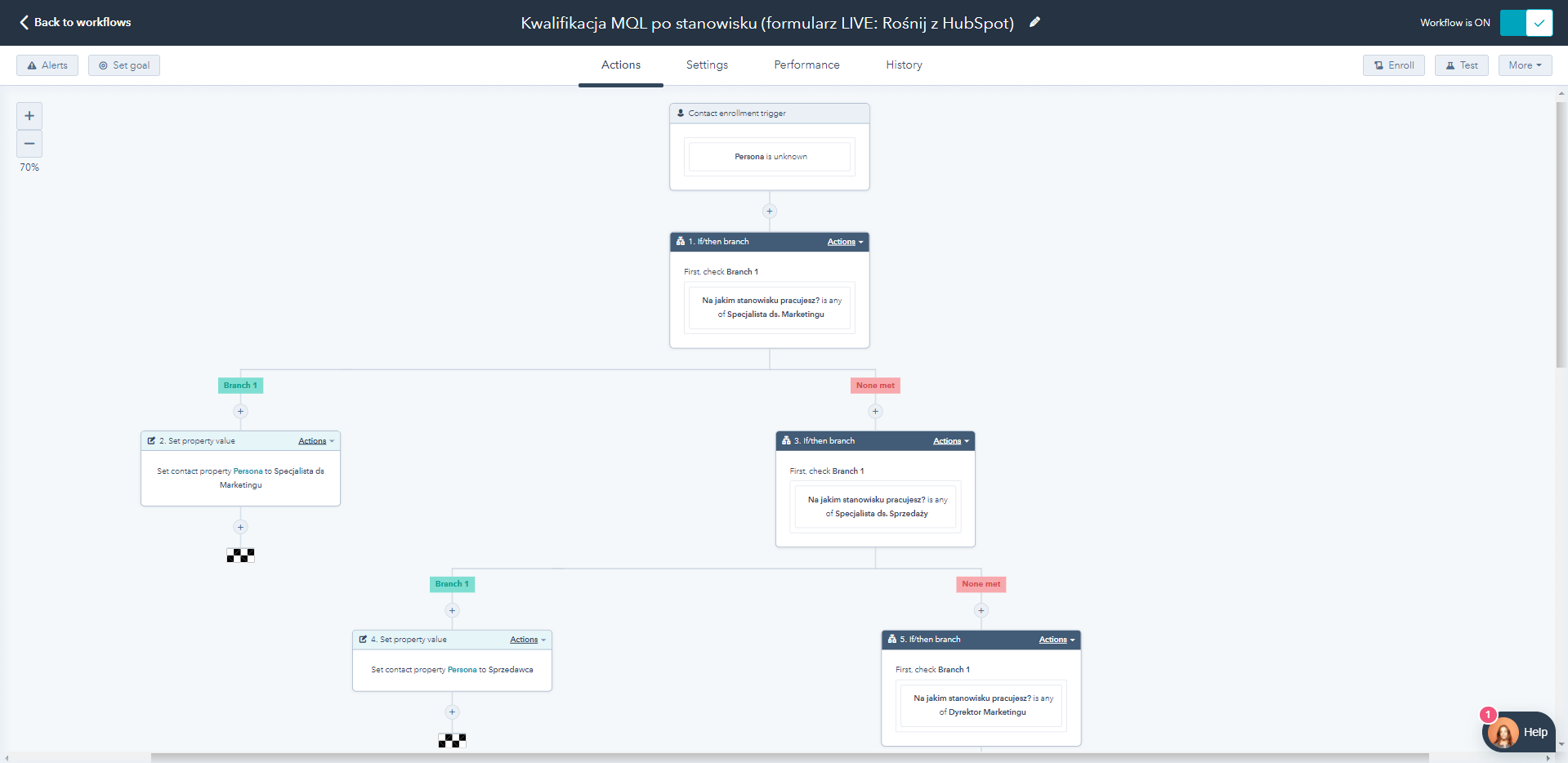Image resolution: width=1568 pixels, height=763 pixels.
Task: Click the end flag under step 2
Action: point(240,556)
